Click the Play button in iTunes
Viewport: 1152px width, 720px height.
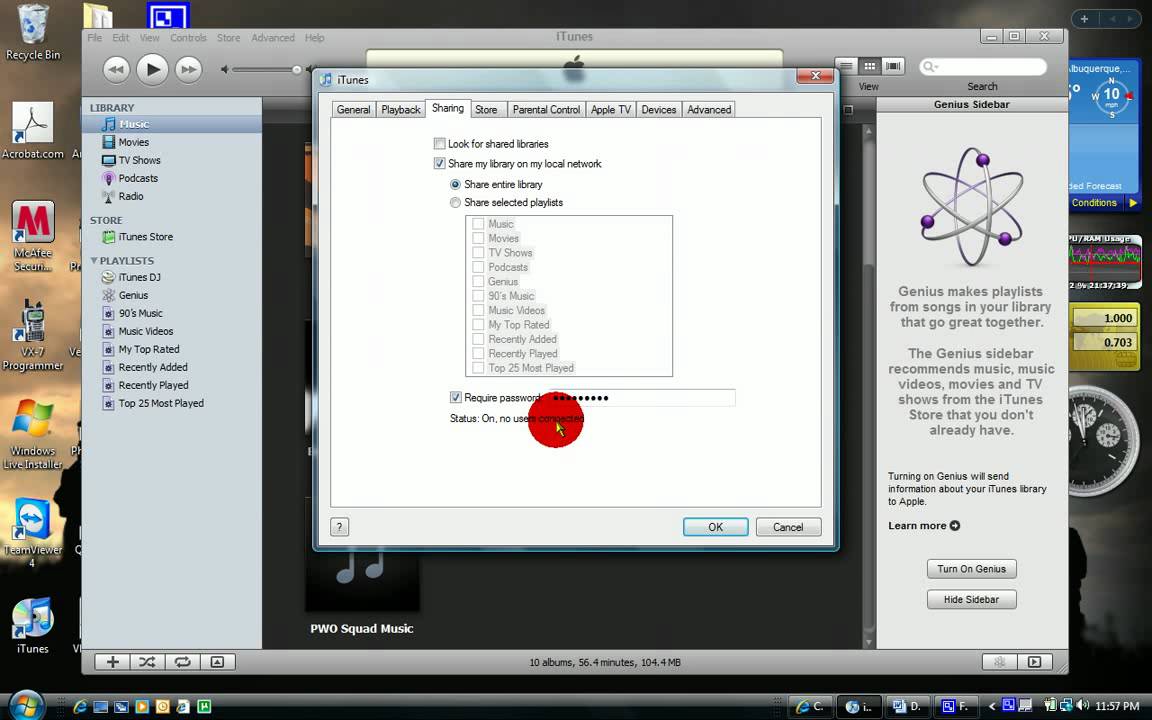(152, 70)
